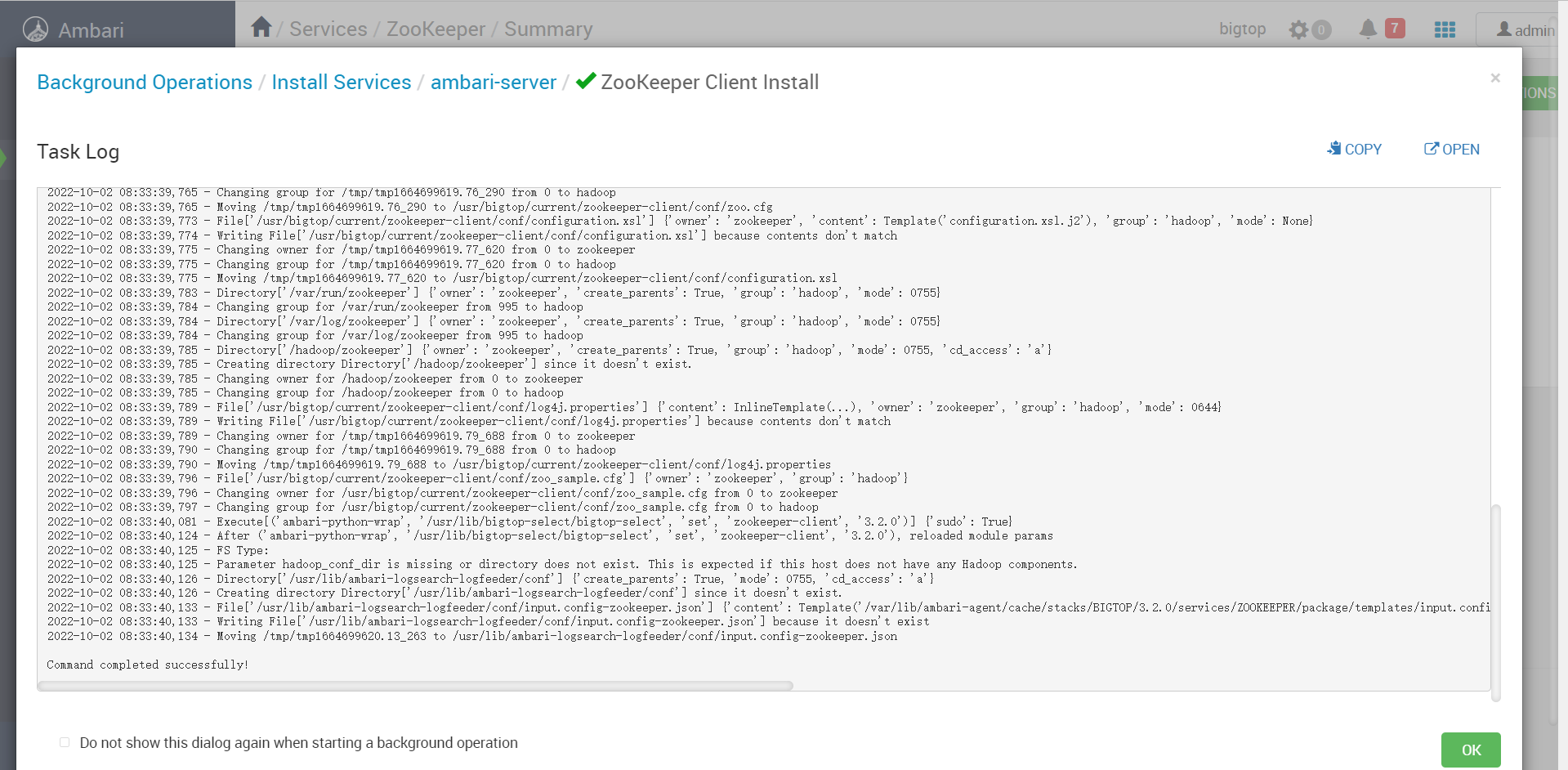Open the operations gear icon
This screenshot has height=770, width=1568.
[1298, 30]
